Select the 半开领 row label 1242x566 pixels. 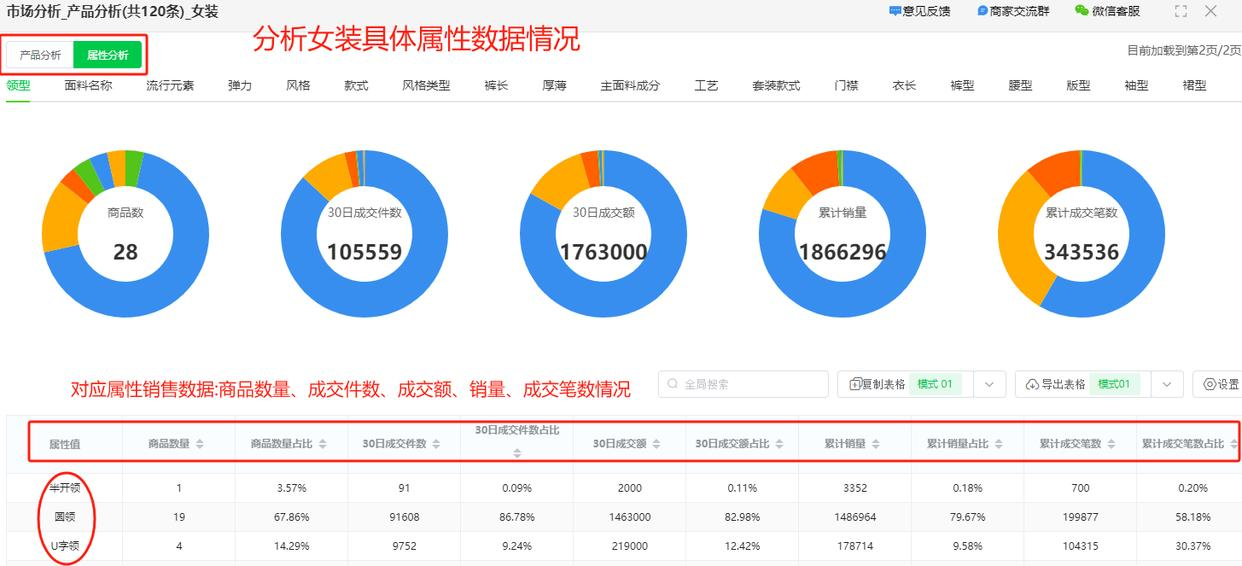[65, 488]
